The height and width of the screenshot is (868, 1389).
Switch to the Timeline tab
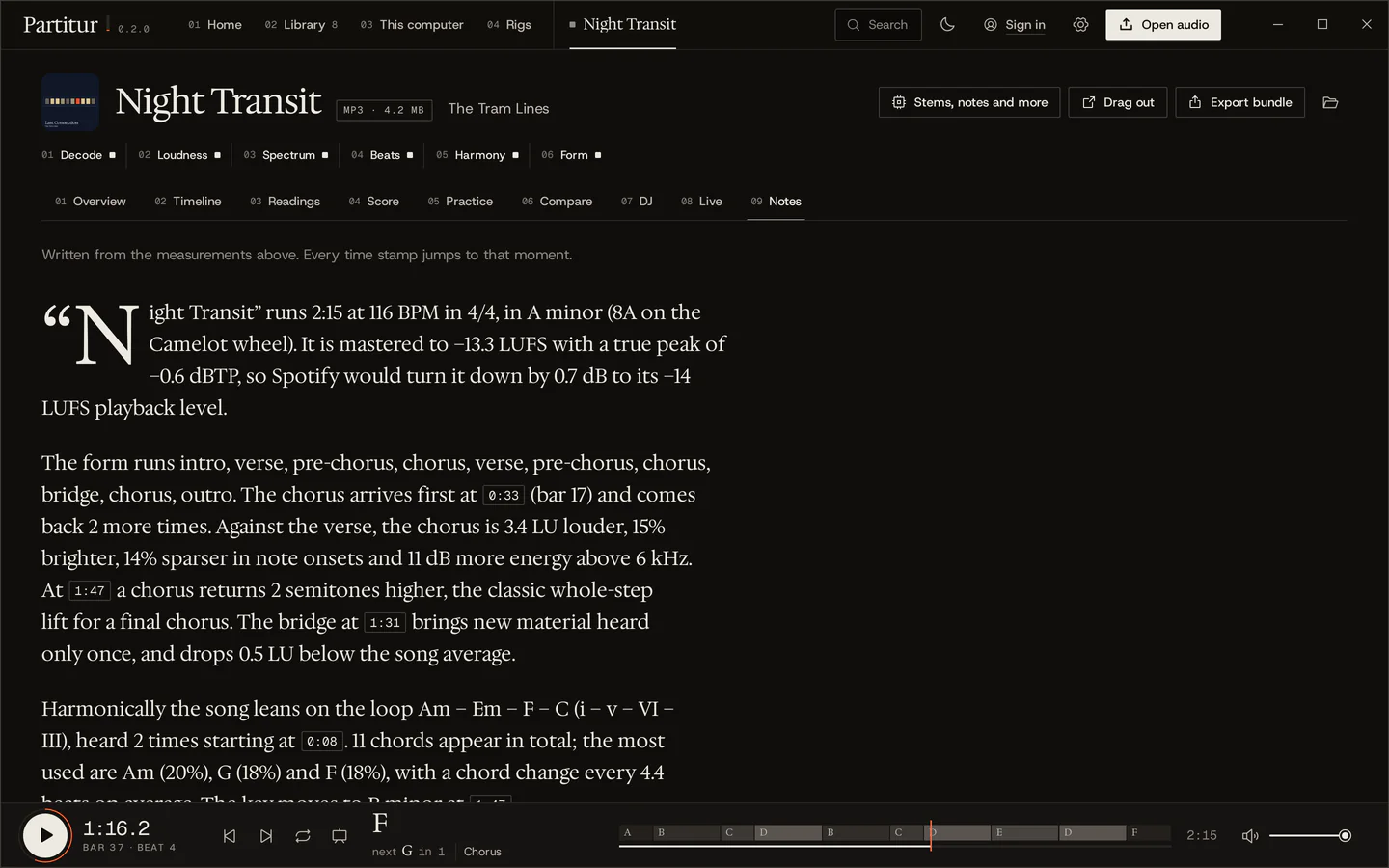pos(188,202)
